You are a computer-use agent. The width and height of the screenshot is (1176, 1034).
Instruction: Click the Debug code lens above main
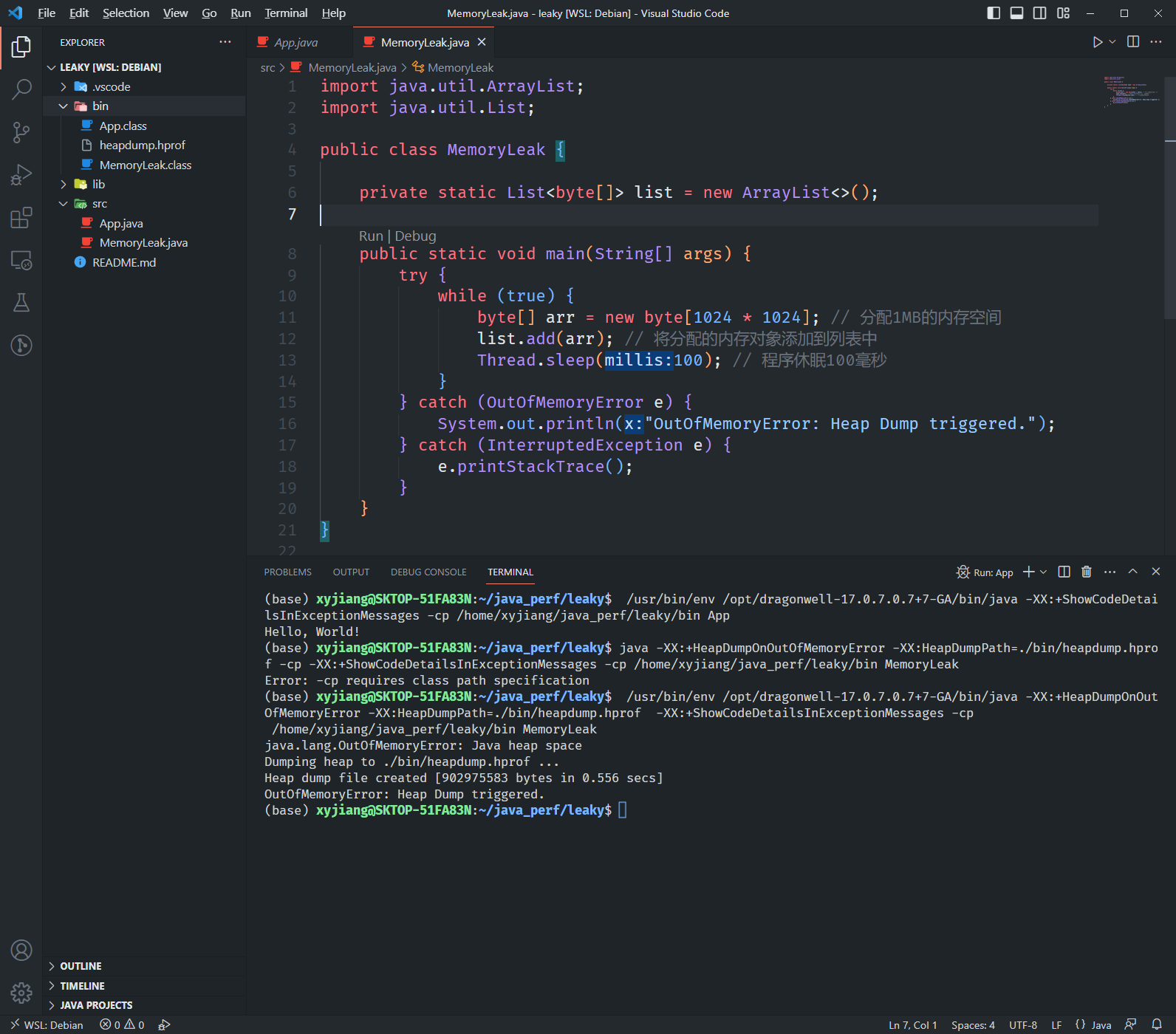point(415,236)
